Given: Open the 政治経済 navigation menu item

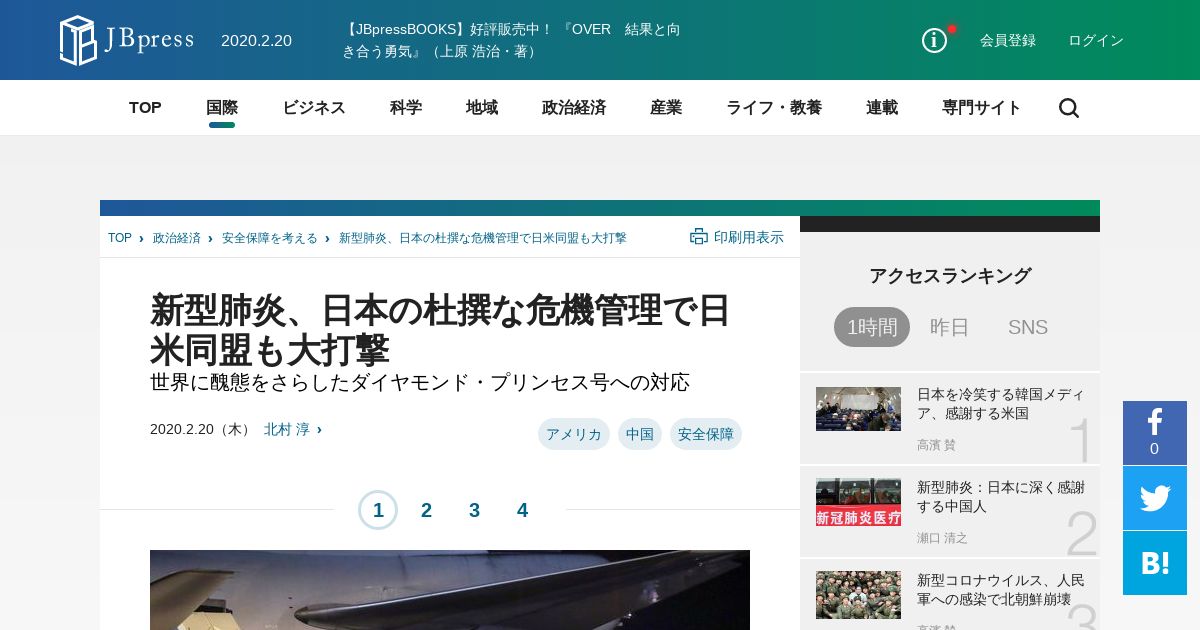Looking at the screenshot, I should [x=574, y=108].
